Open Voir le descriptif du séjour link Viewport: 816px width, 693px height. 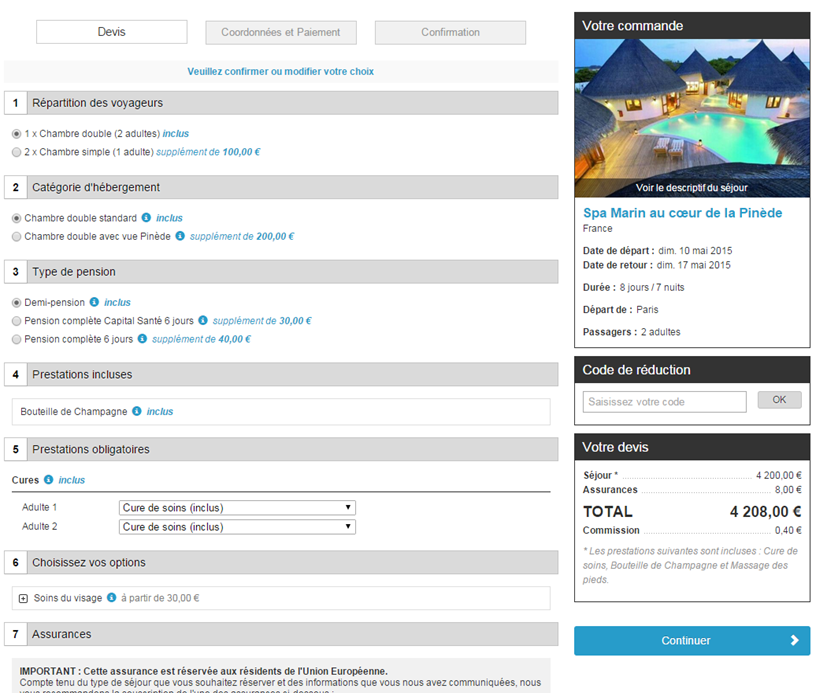pos(691,187)
